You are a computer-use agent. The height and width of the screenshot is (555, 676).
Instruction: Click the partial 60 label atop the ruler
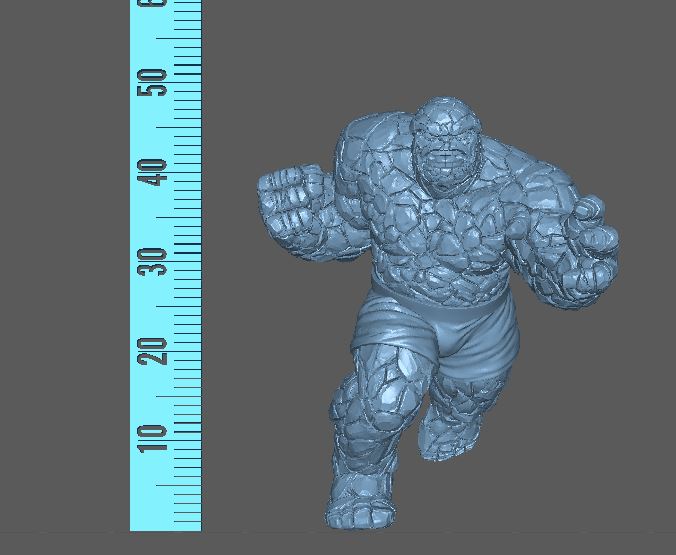154,5
